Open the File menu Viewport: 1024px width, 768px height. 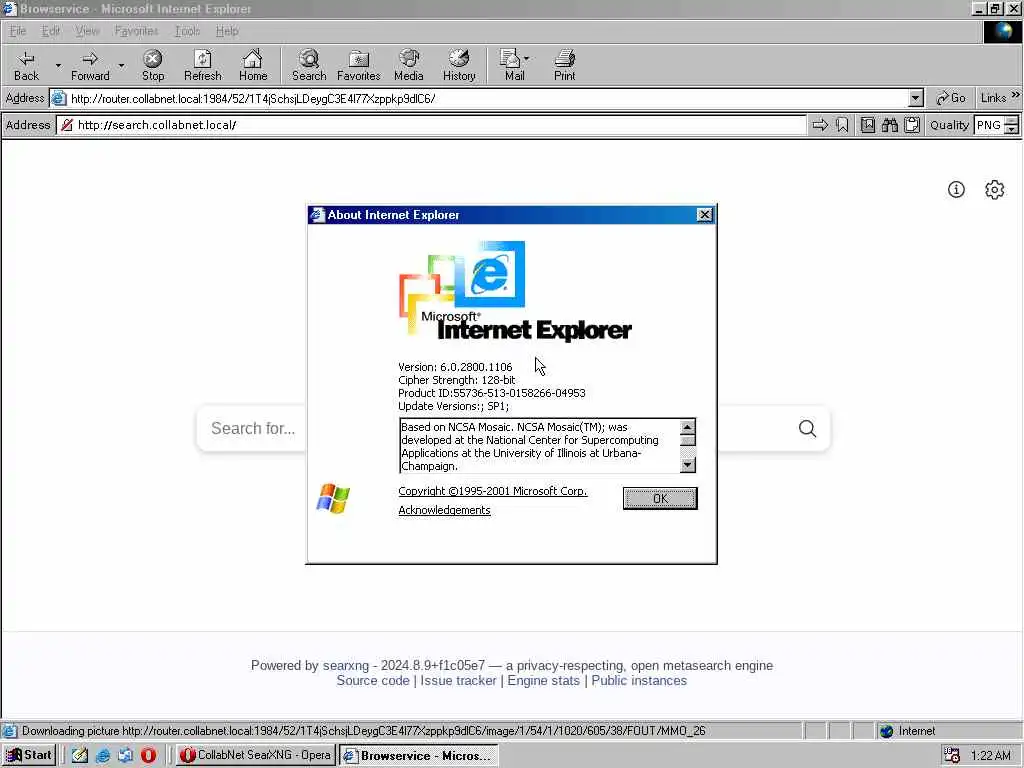[18, 31]
